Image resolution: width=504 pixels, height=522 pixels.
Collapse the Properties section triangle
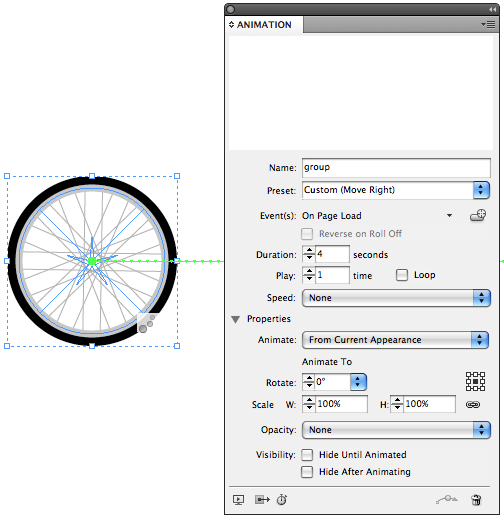click(236, 319)
